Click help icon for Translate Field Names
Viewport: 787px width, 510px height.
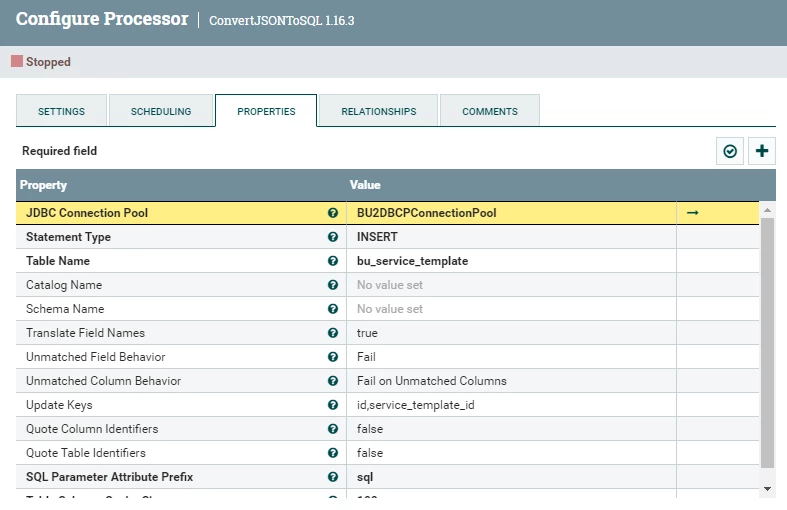coord(333,333)
